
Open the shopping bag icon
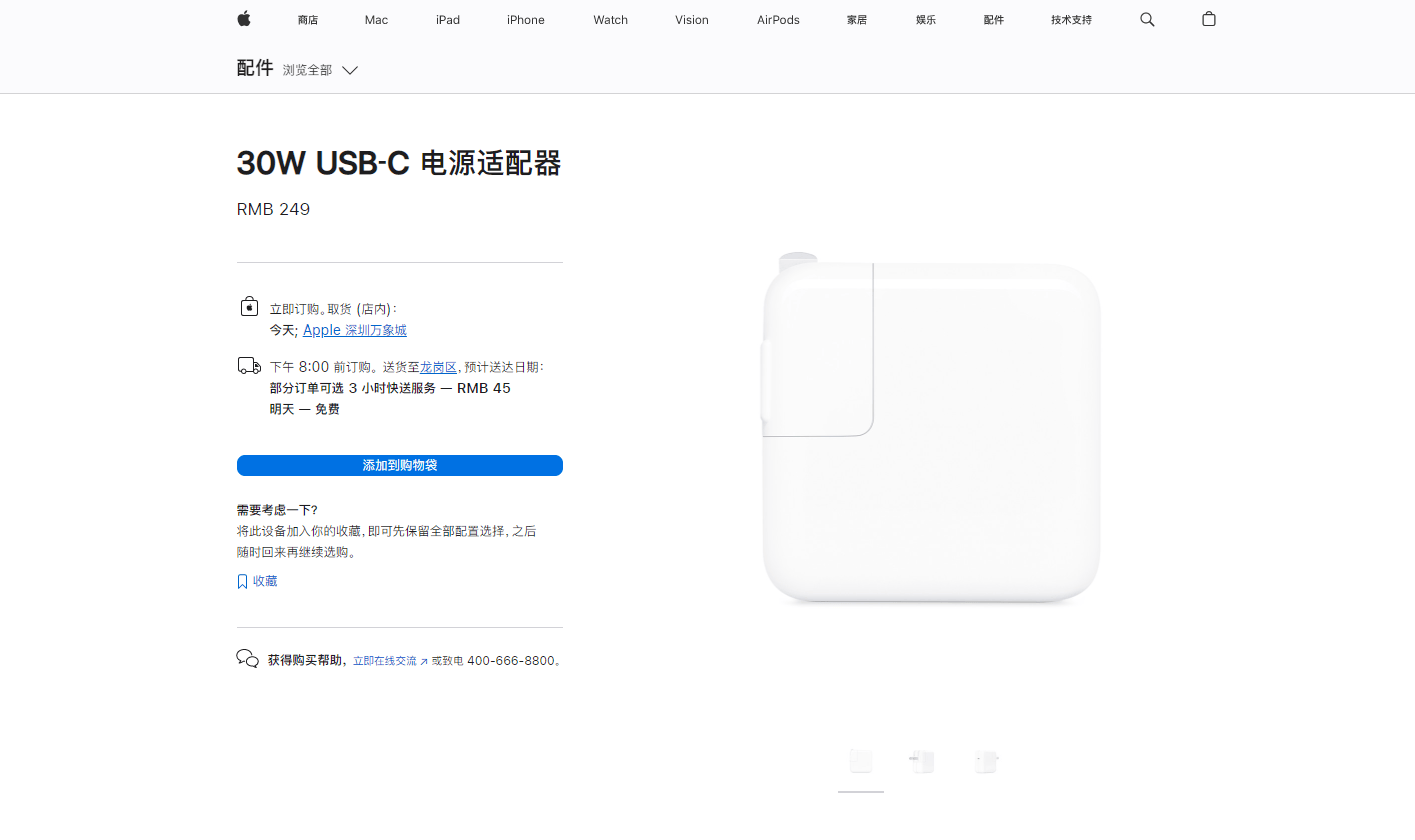(1209, 19)
